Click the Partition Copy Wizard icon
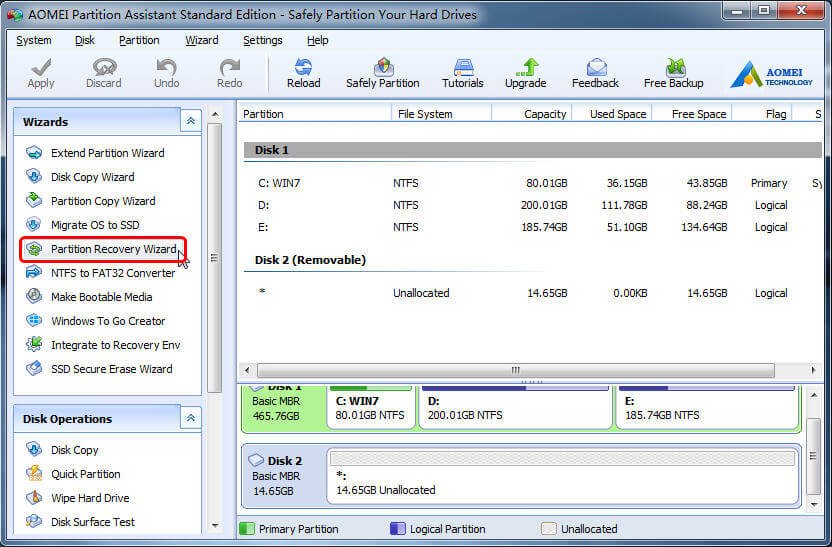The image size is (832, 547). (34, 201)
